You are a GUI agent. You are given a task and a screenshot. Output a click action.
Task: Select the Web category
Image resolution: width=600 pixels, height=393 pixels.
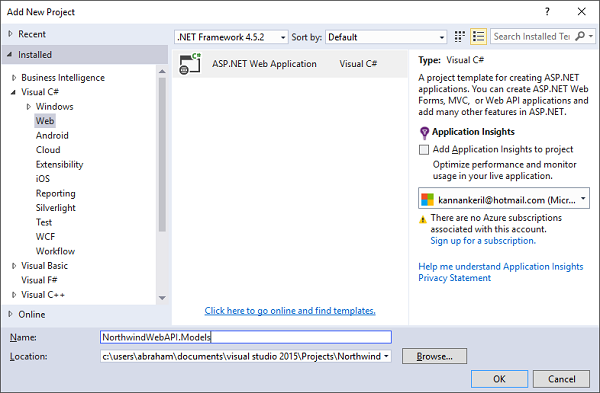click(45, 121)
